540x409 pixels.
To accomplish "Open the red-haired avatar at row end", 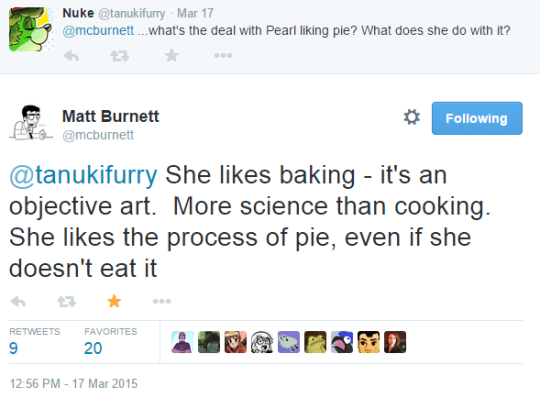I will point(395,342).
